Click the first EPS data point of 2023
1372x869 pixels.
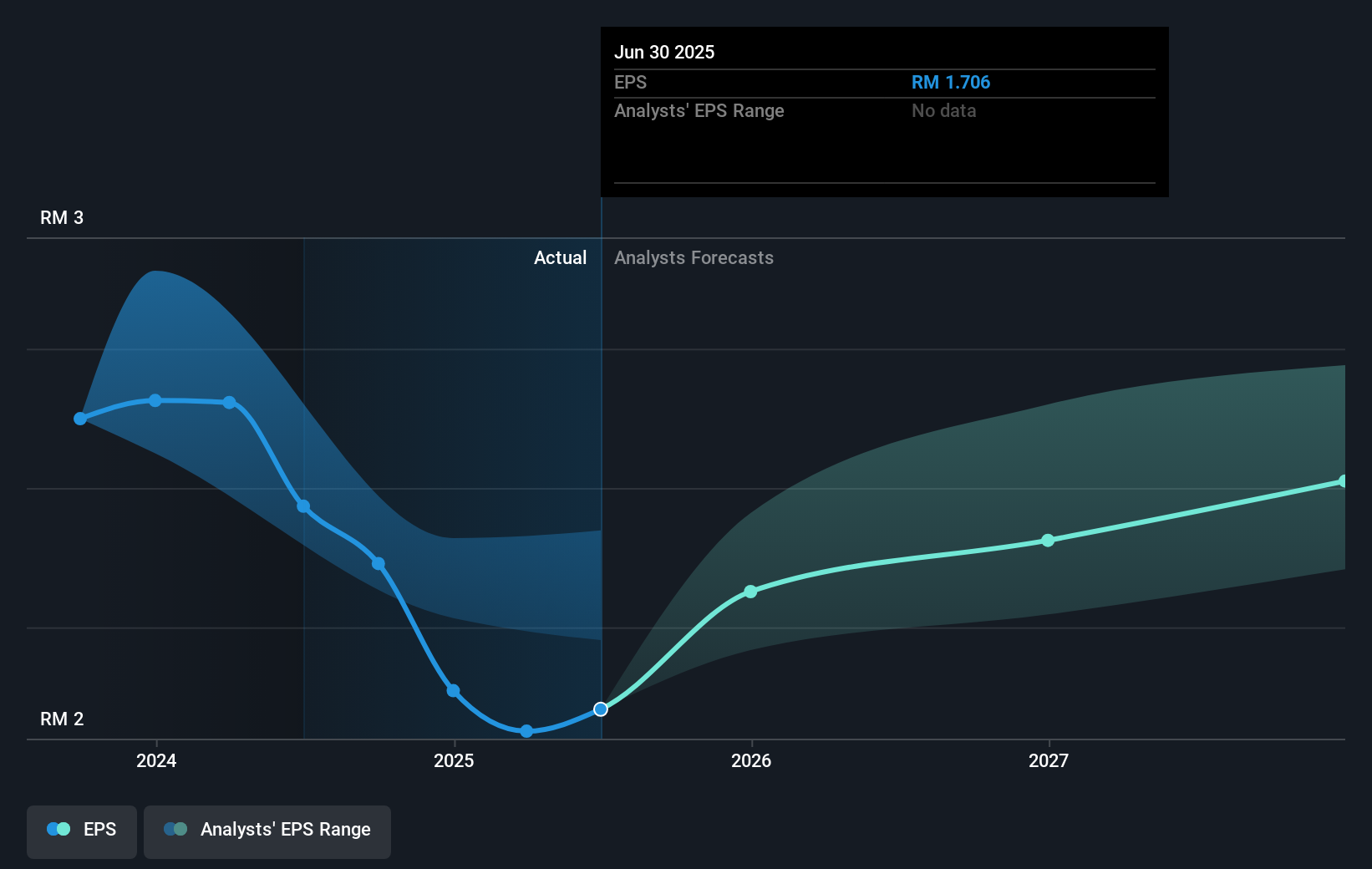pyautogui.click(x=80, y=419)
